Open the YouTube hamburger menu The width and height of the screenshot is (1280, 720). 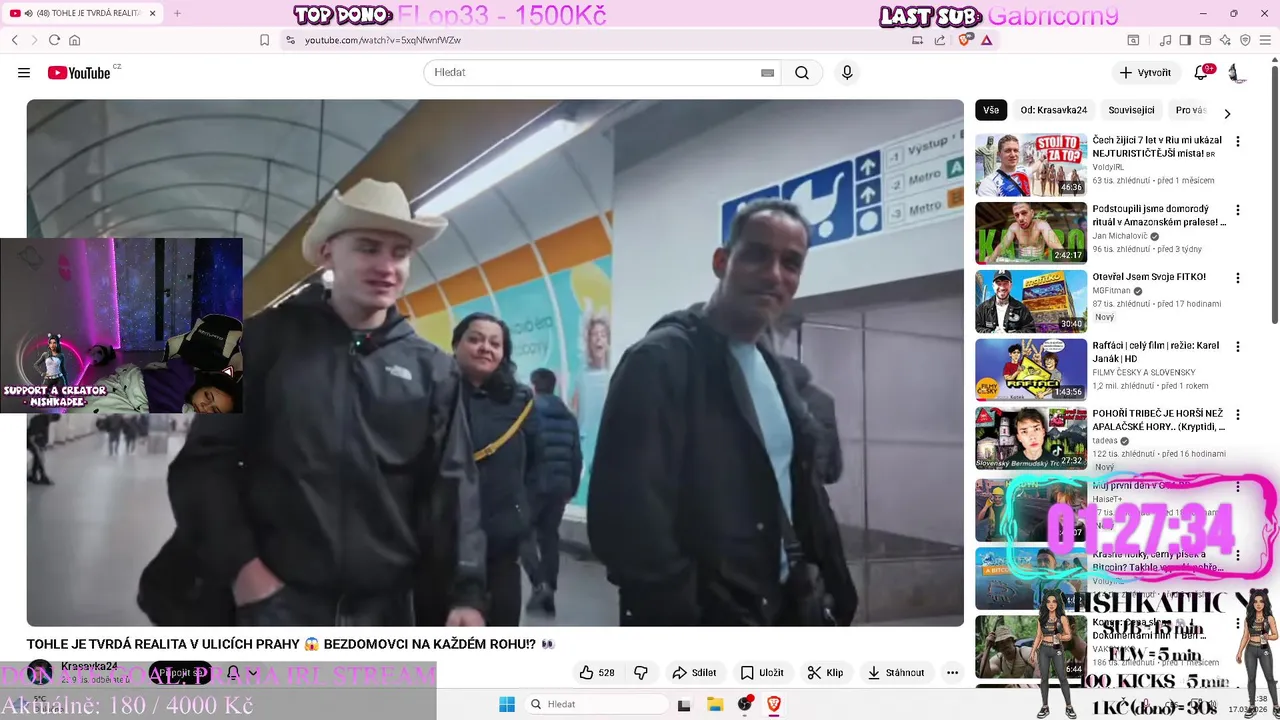tap(24, 73)
